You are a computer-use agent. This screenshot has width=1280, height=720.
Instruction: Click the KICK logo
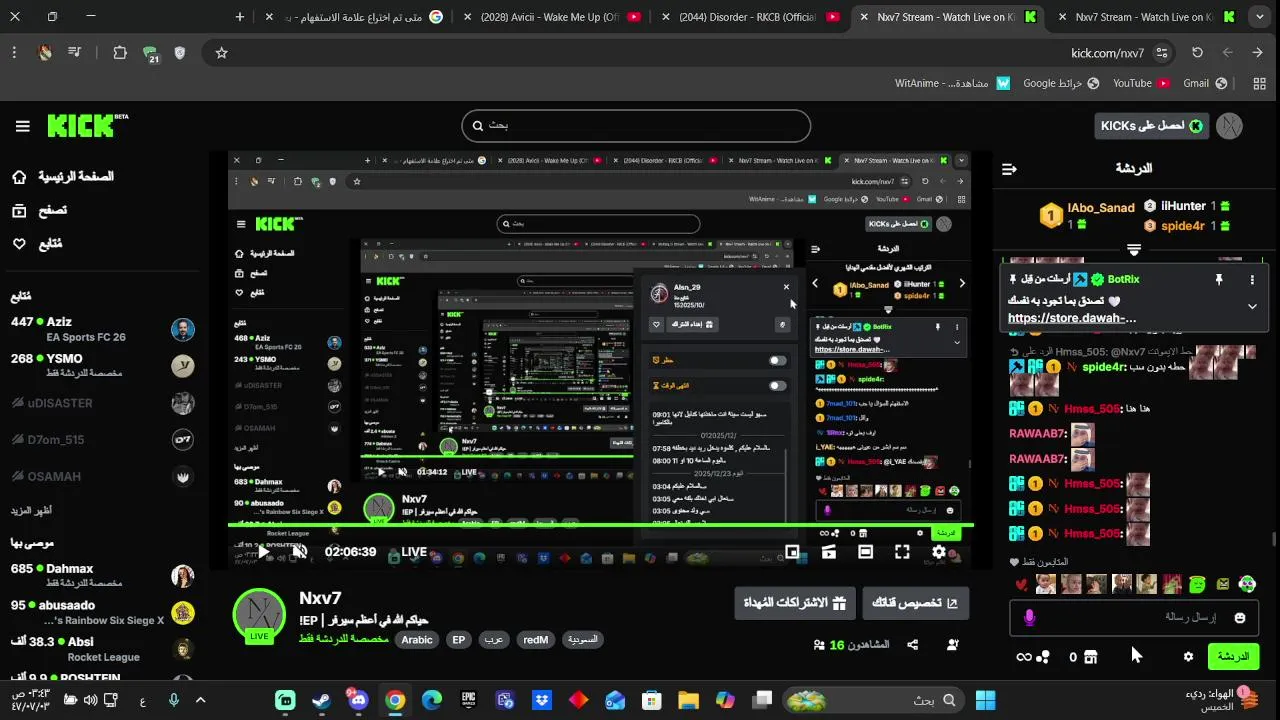coord(87,125)
